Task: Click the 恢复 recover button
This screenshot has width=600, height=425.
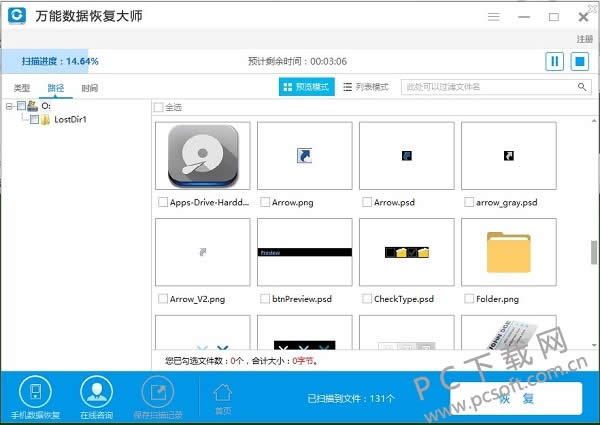Action: [516, 399]
